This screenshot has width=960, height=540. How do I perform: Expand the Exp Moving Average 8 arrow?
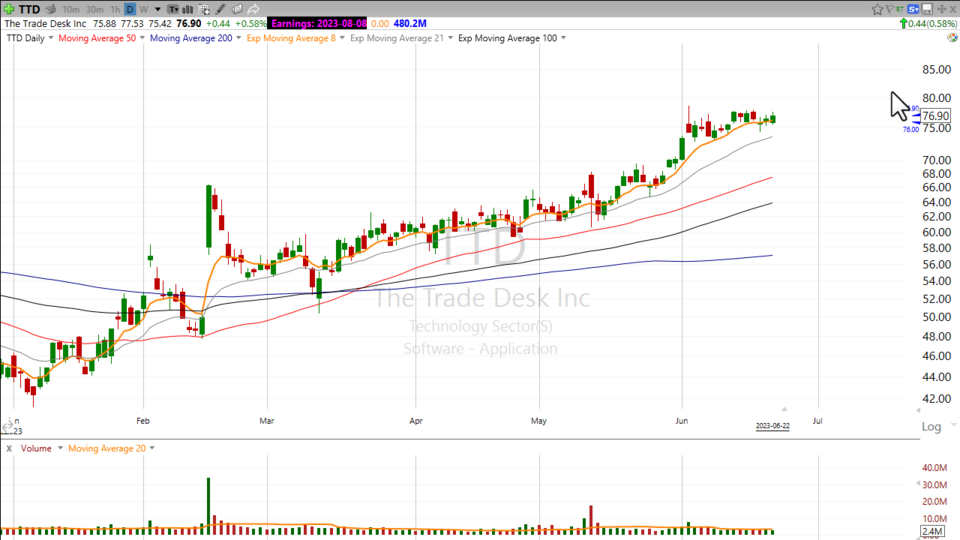click(342, 38)
